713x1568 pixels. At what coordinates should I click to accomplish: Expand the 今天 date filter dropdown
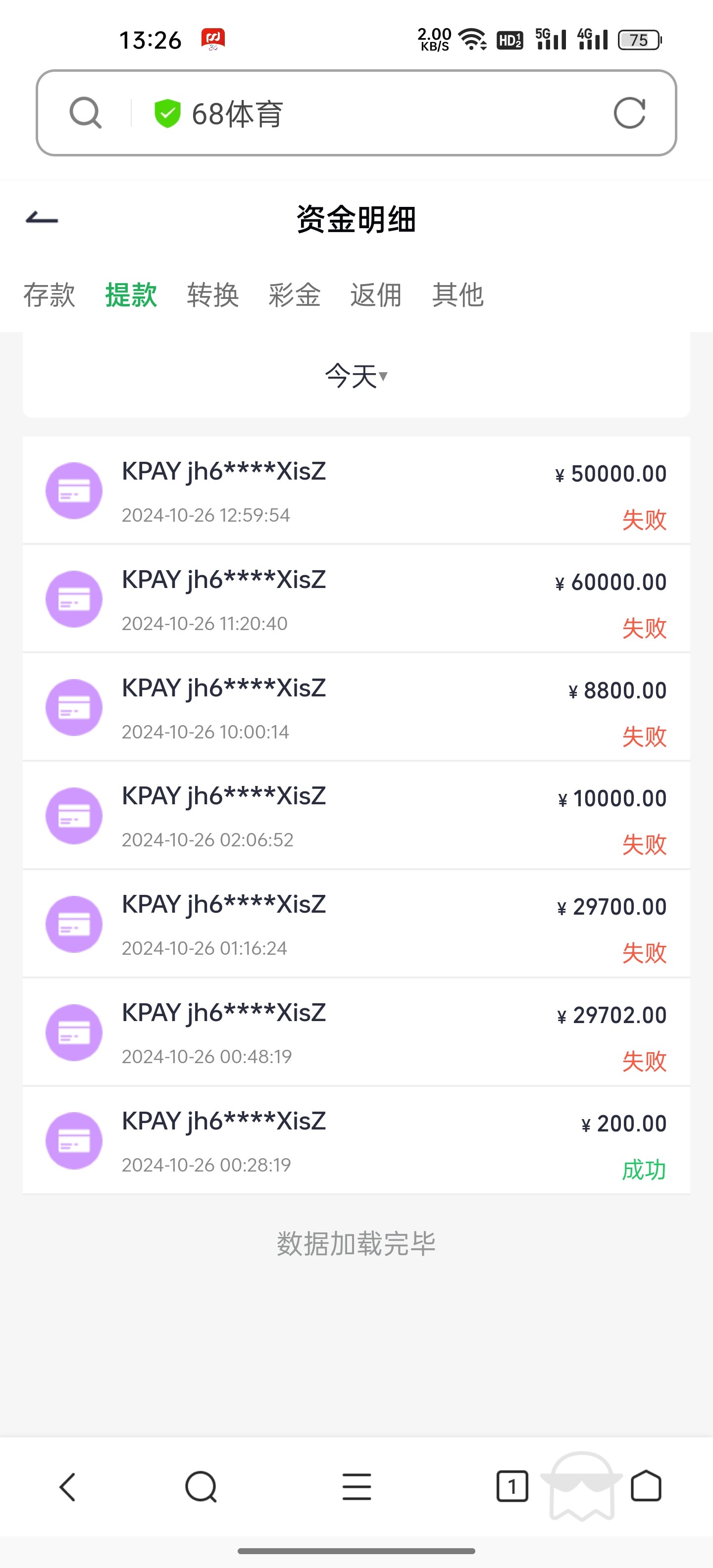click(356, 376)
